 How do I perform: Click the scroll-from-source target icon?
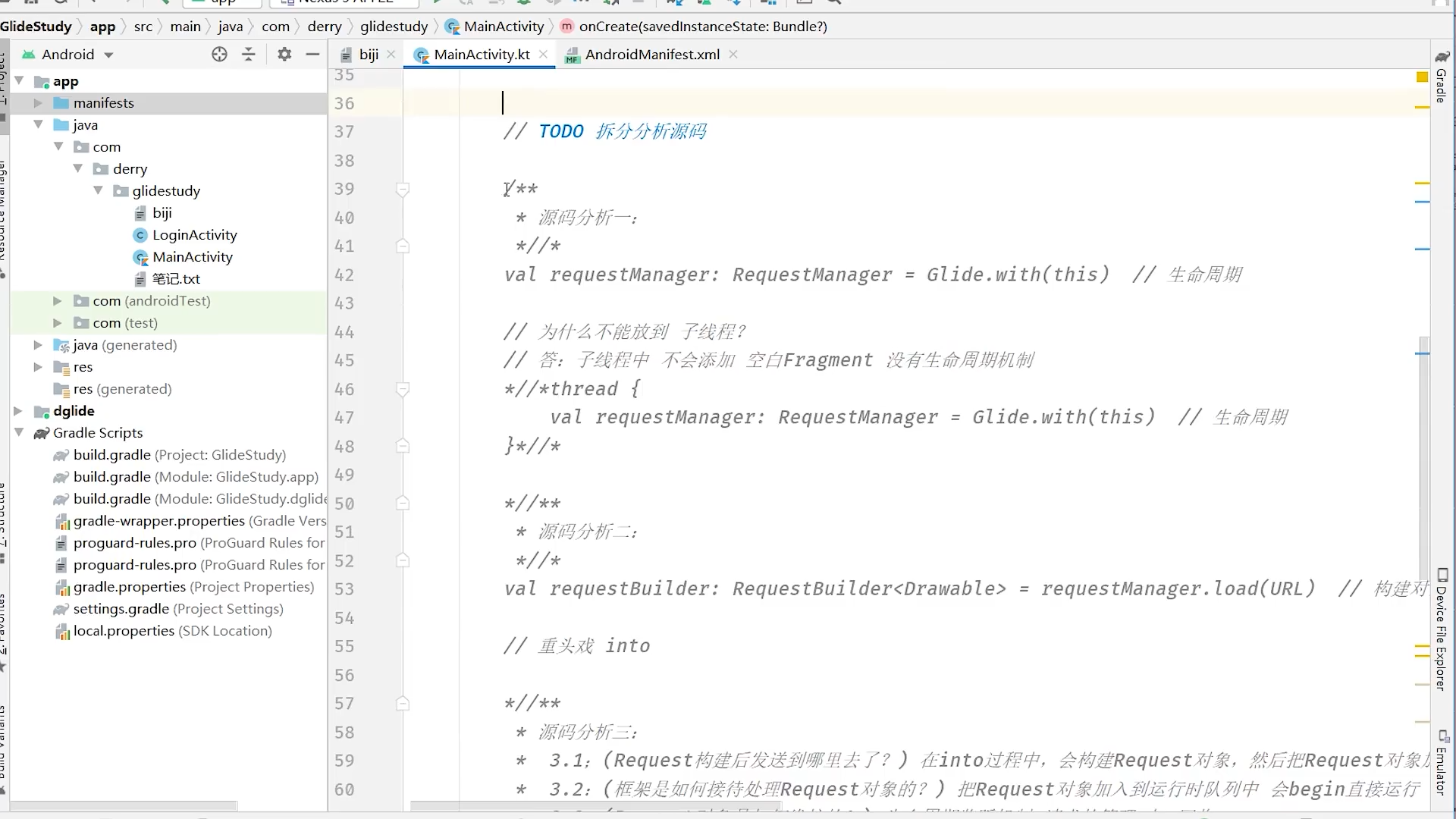coord(219,55)
